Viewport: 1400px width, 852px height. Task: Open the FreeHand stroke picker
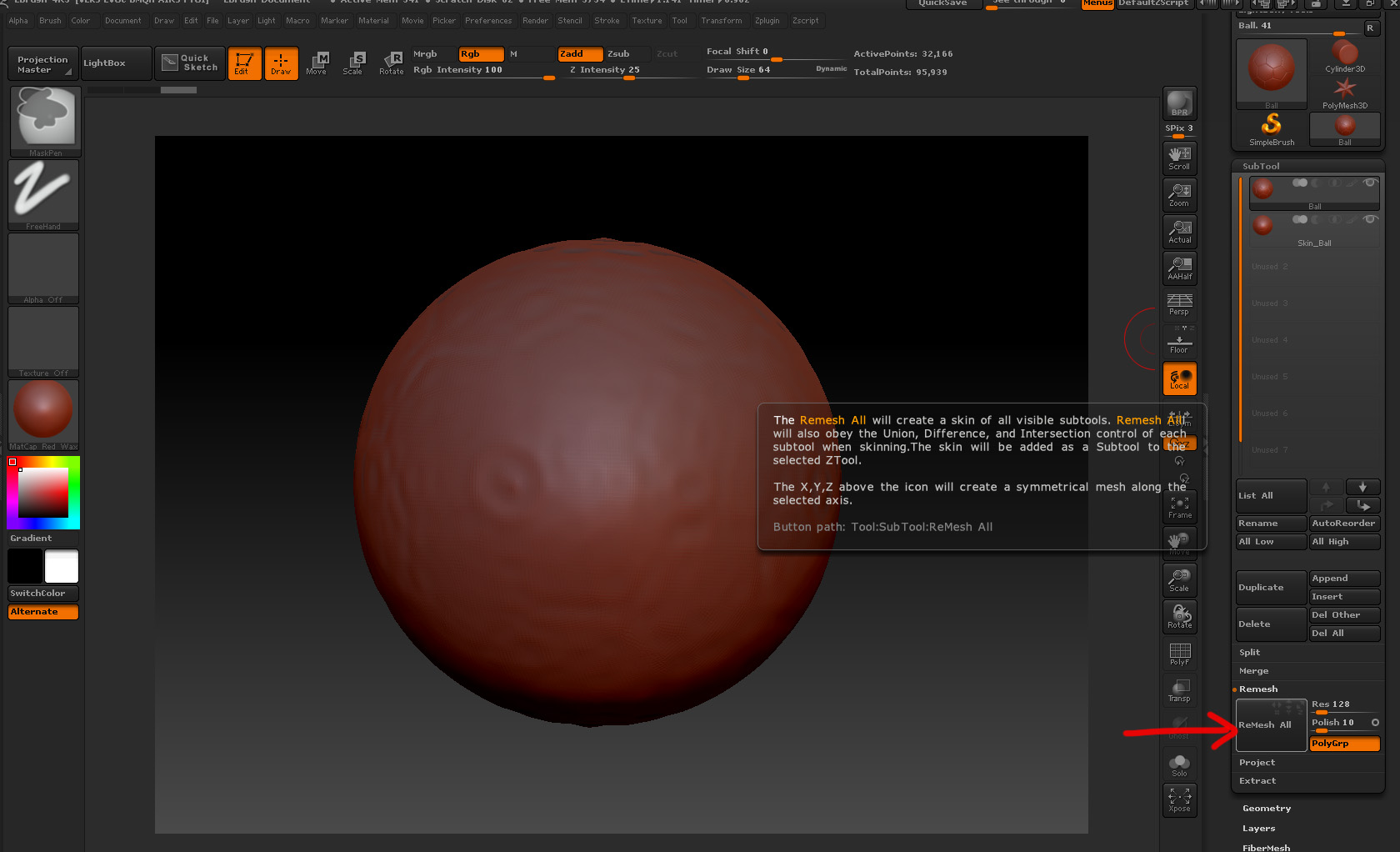43,194
